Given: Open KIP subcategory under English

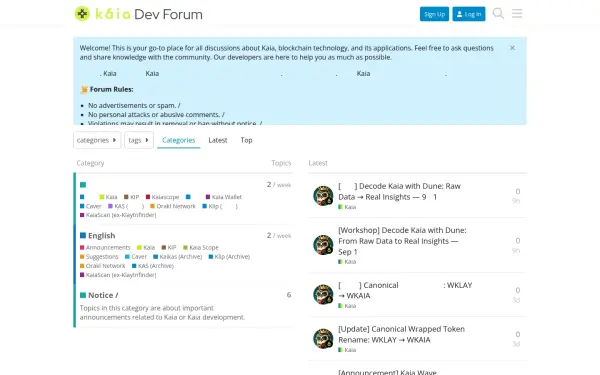Looking at the screenshot, I should 169,248.
